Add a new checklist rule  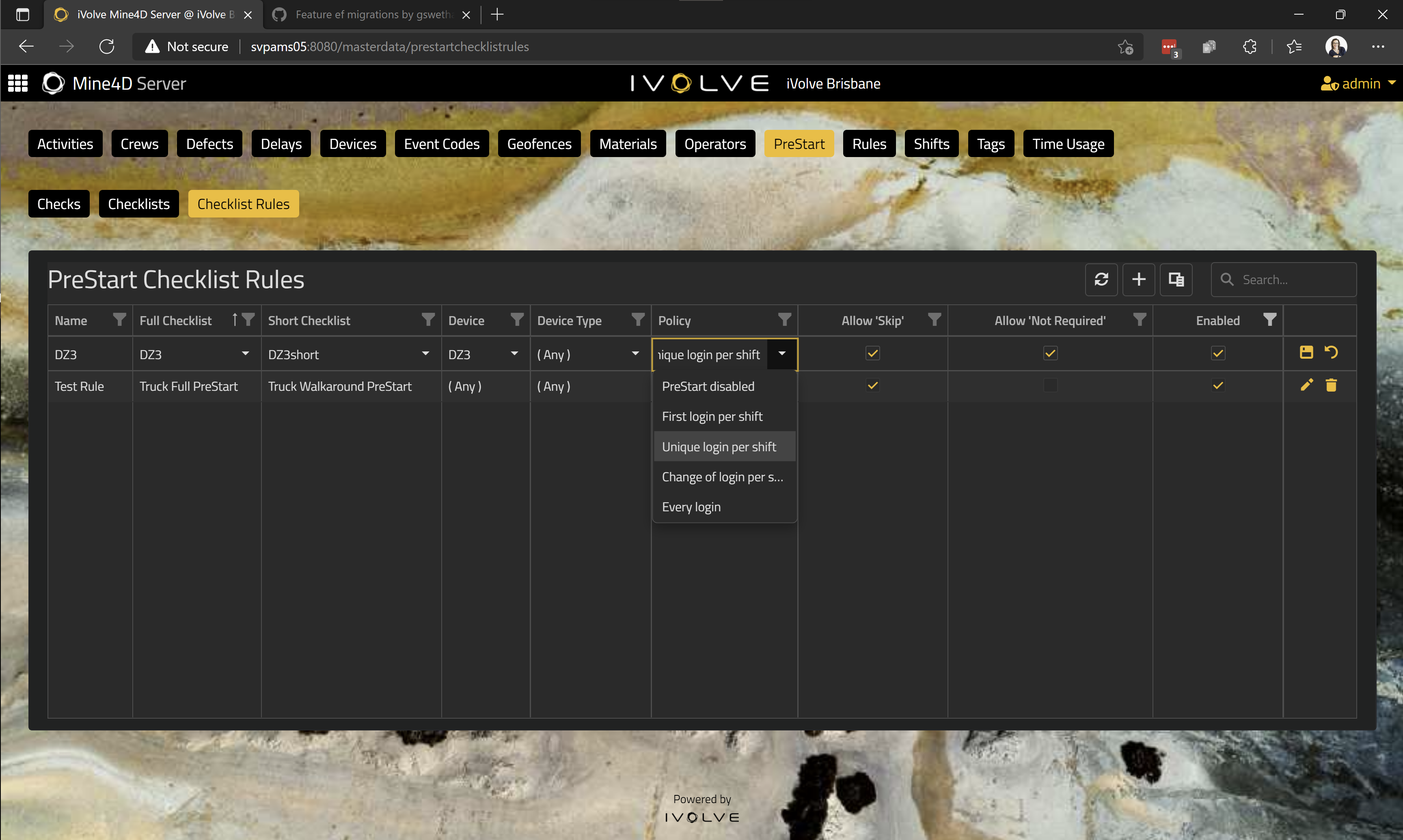[1138, 279]
